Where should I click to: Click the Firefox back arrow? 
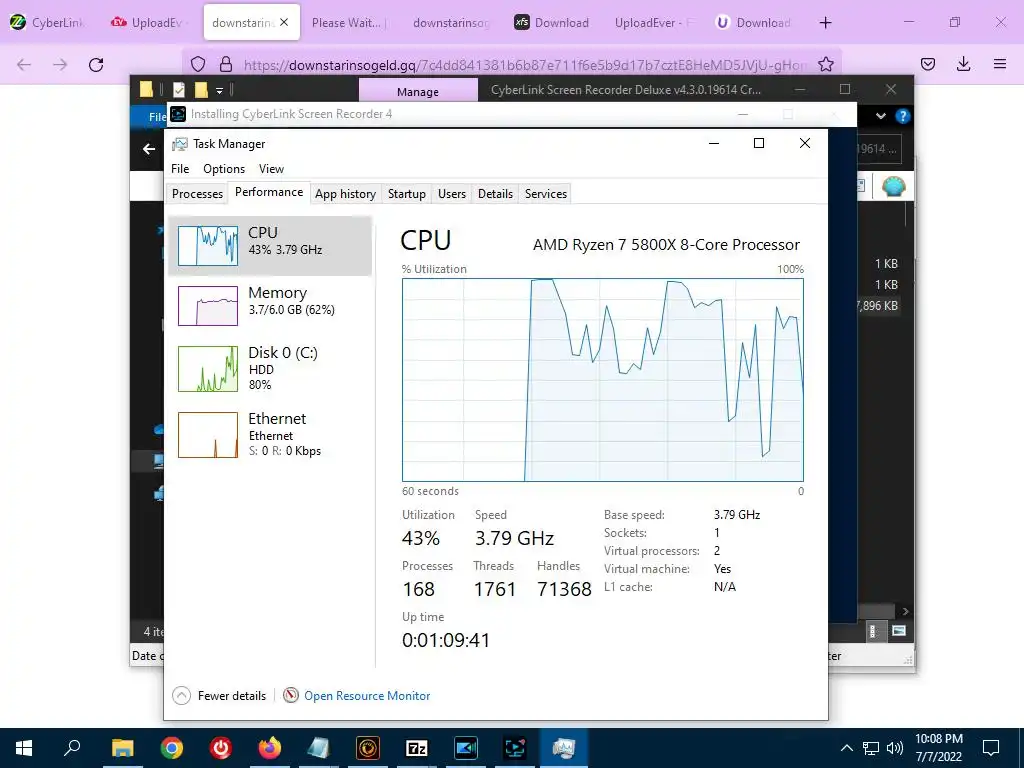coord(24,64)
